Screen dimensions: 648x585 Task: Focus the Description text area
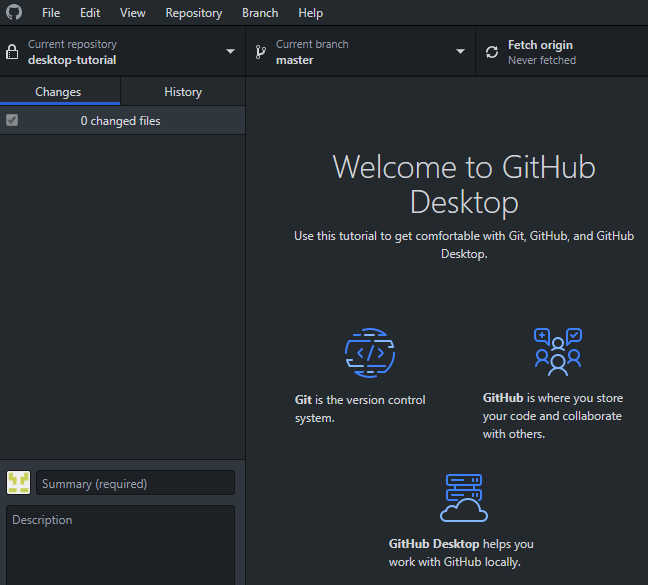(x=121, y=545)
